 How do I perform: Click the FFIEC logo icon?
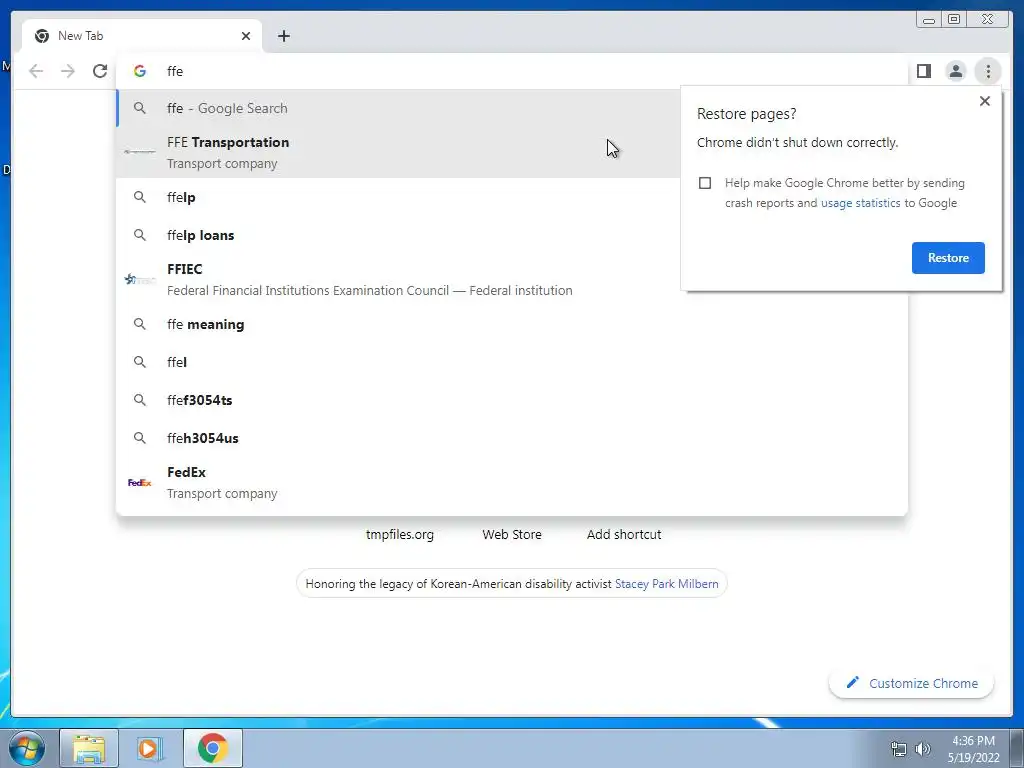(140, 280)
